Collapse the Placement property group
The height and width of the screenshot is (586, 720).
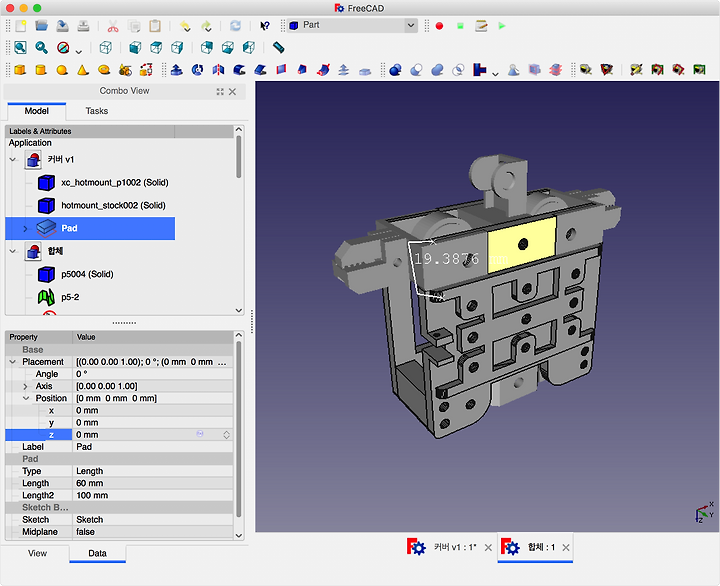[13, 362]
